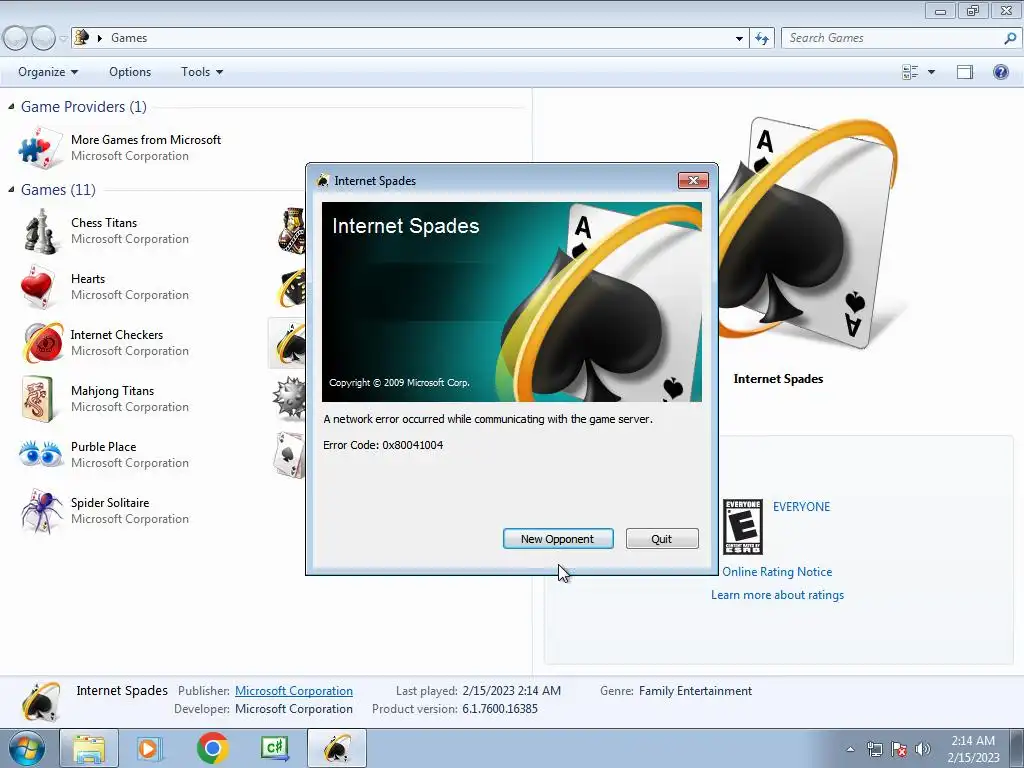Click into the Search Games field
Image resolution: width=1024 pixels, height=768 pixels.
(891, 38)
